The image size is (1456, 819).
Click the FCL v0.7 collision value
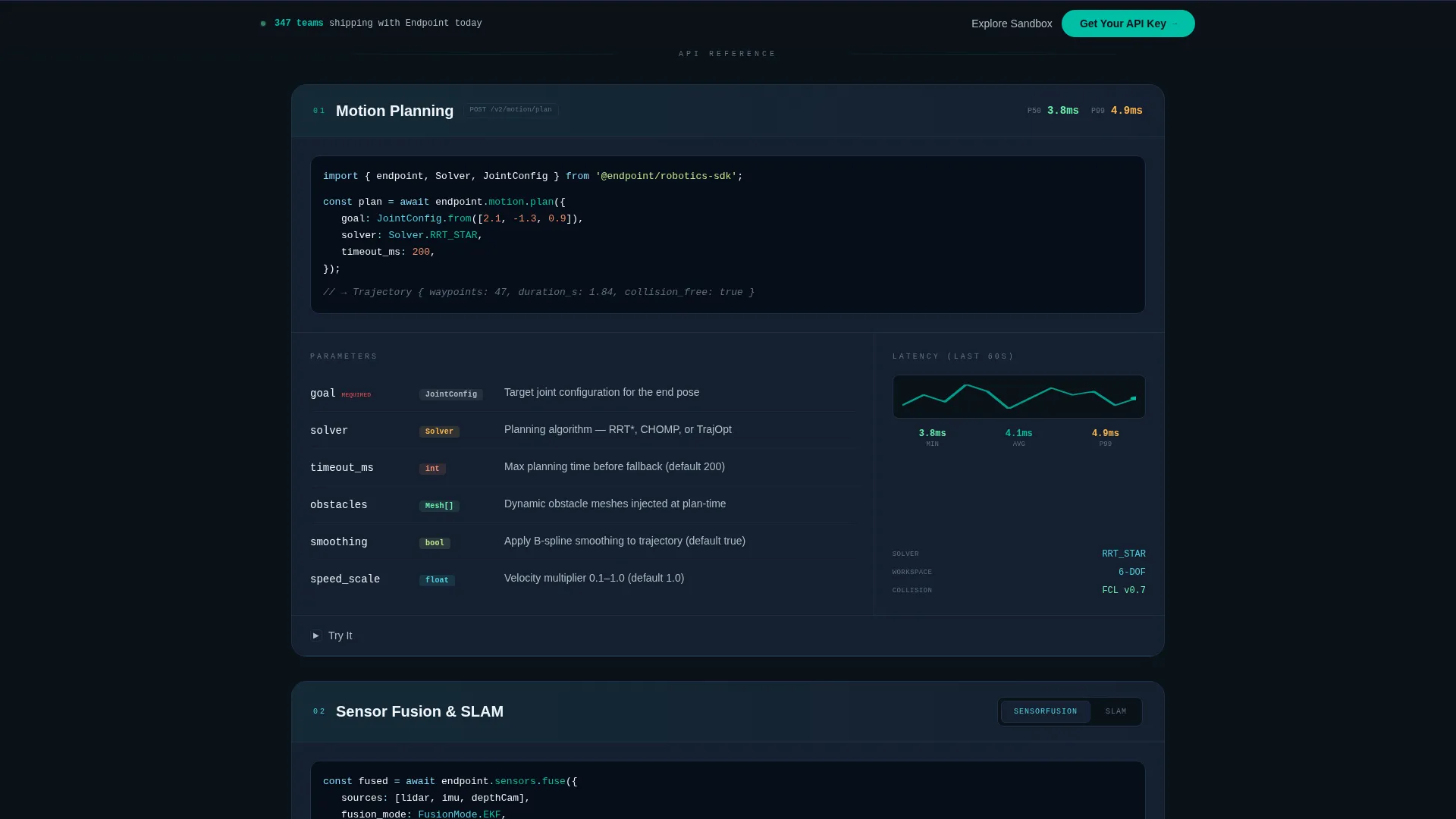1124,591
